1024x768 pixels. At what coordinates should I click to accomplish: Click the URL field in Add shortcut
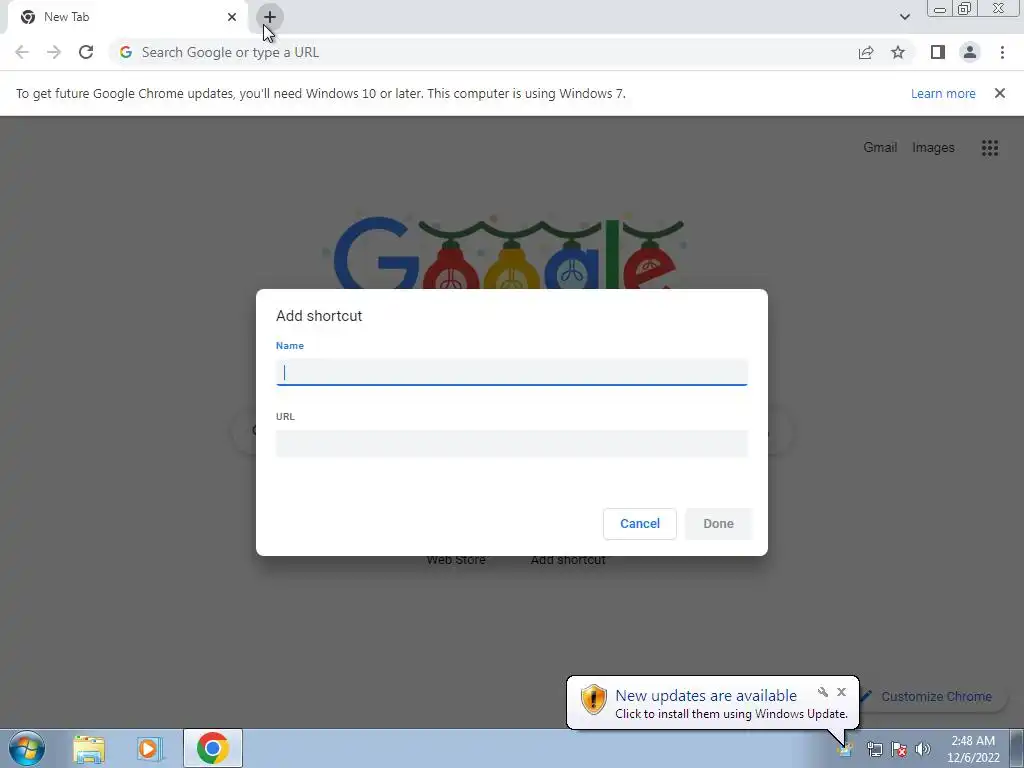pyautogui.click(x=511, y=443)
